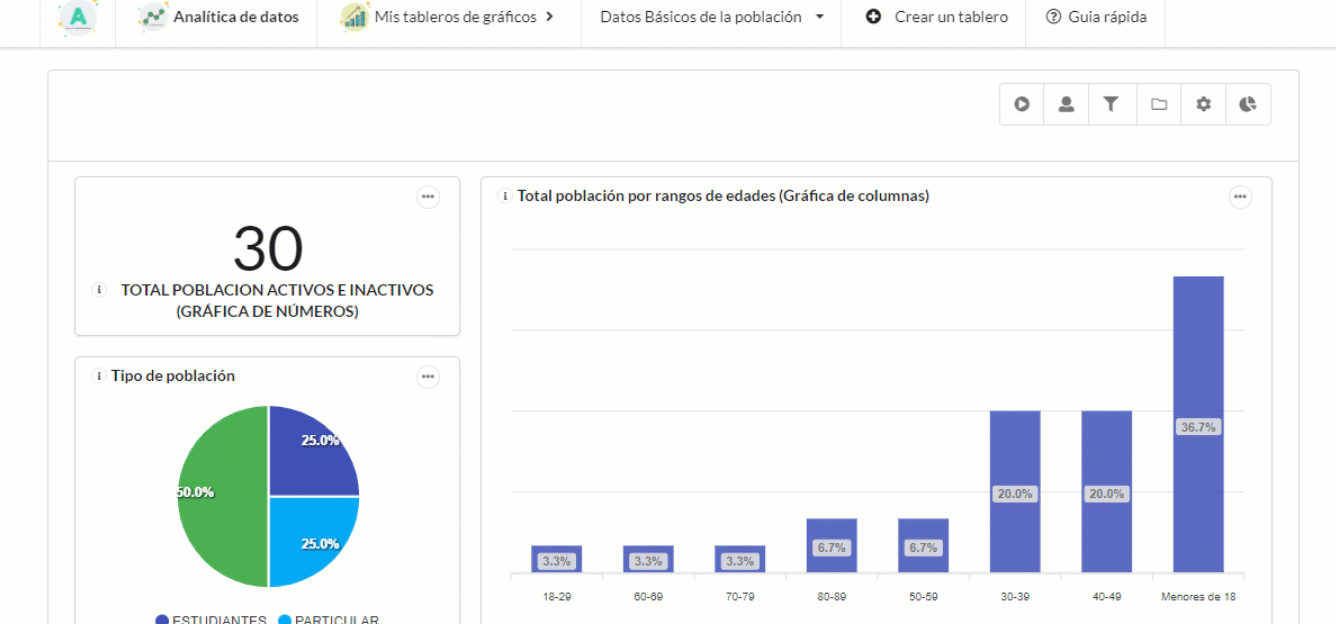The width and height of the screenshot is (1336, 624).
Task: Click the 40-49 column bar
Action: (1106, 492)
